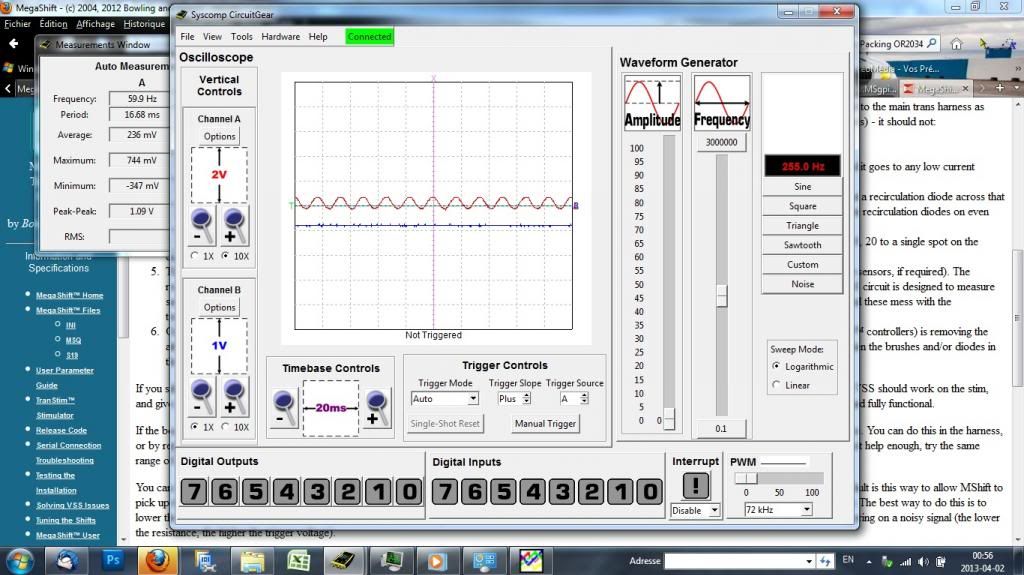
Task: Go to browser home page icon
Action: coord(957,44)
